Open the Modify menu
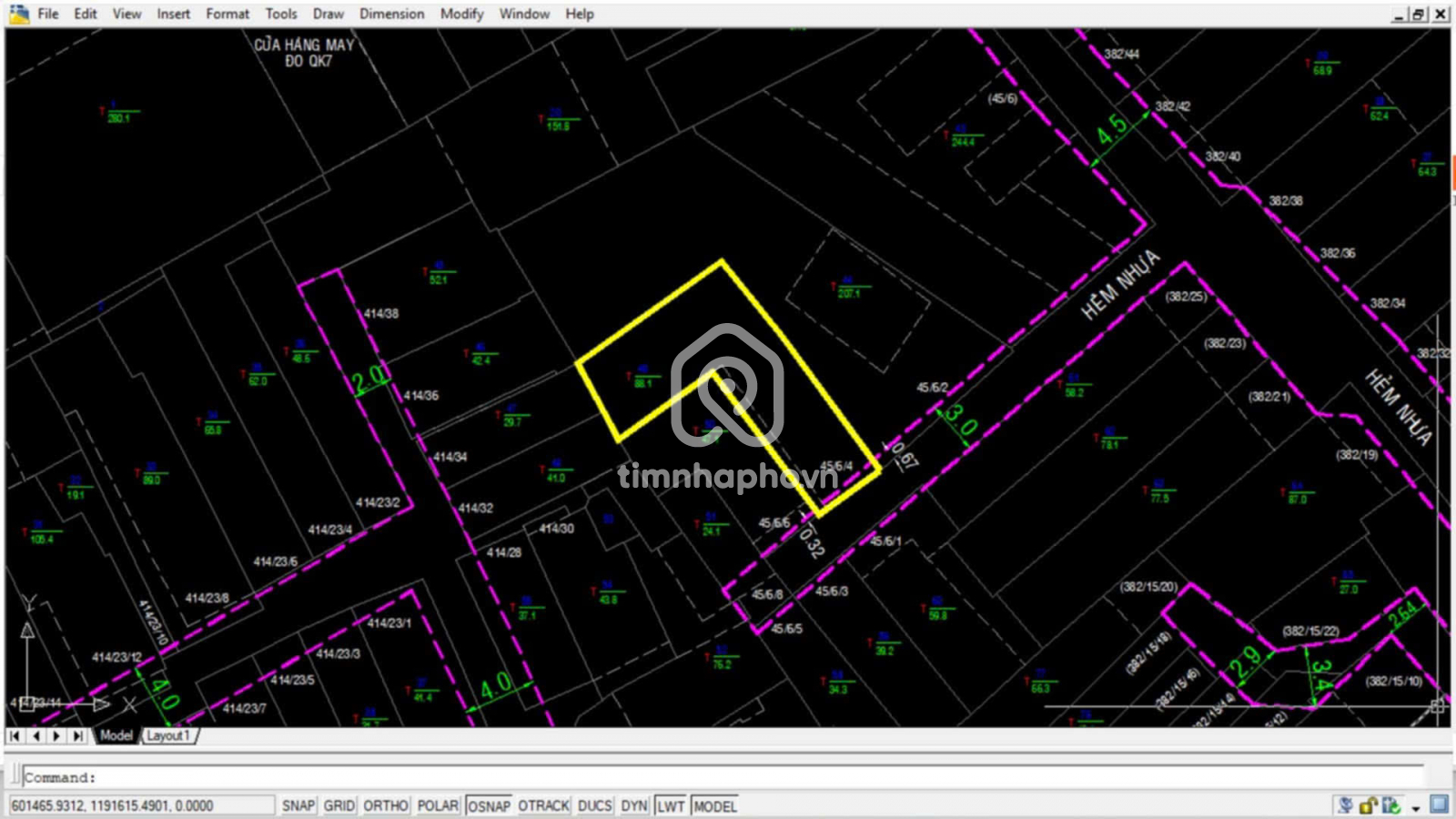Image resolution: width=1456 pixels, height=819 pixels. pyautogui.click(x=462, y=14)
